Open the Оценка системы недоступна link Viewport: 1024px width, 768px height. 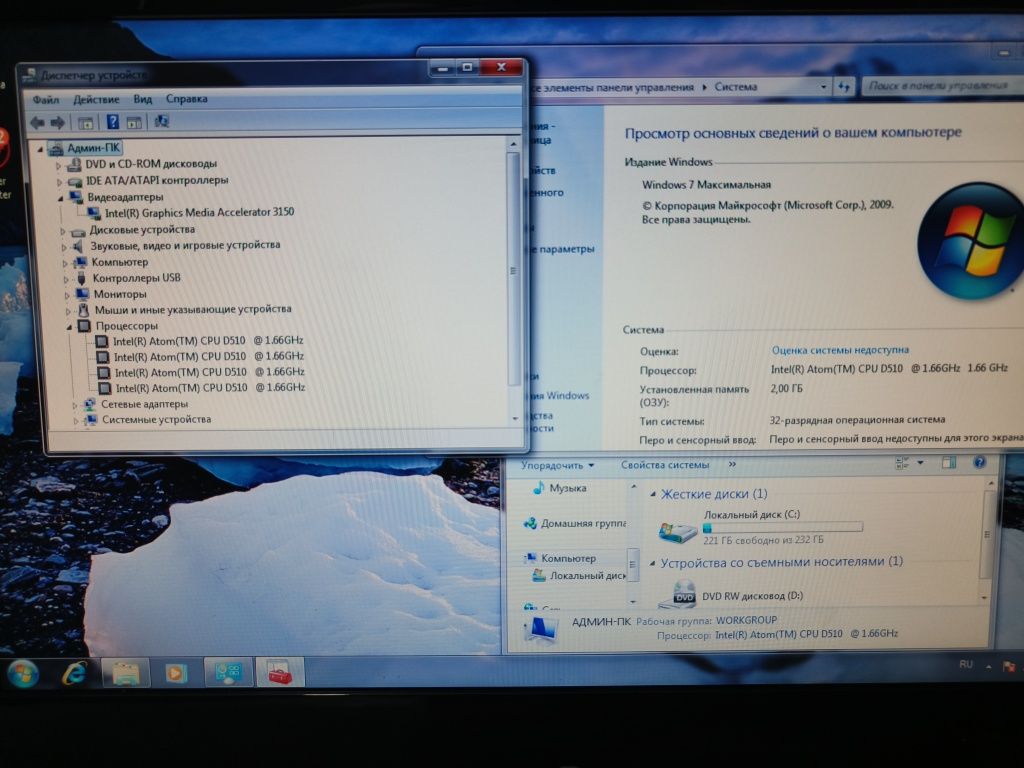[840, 350]
